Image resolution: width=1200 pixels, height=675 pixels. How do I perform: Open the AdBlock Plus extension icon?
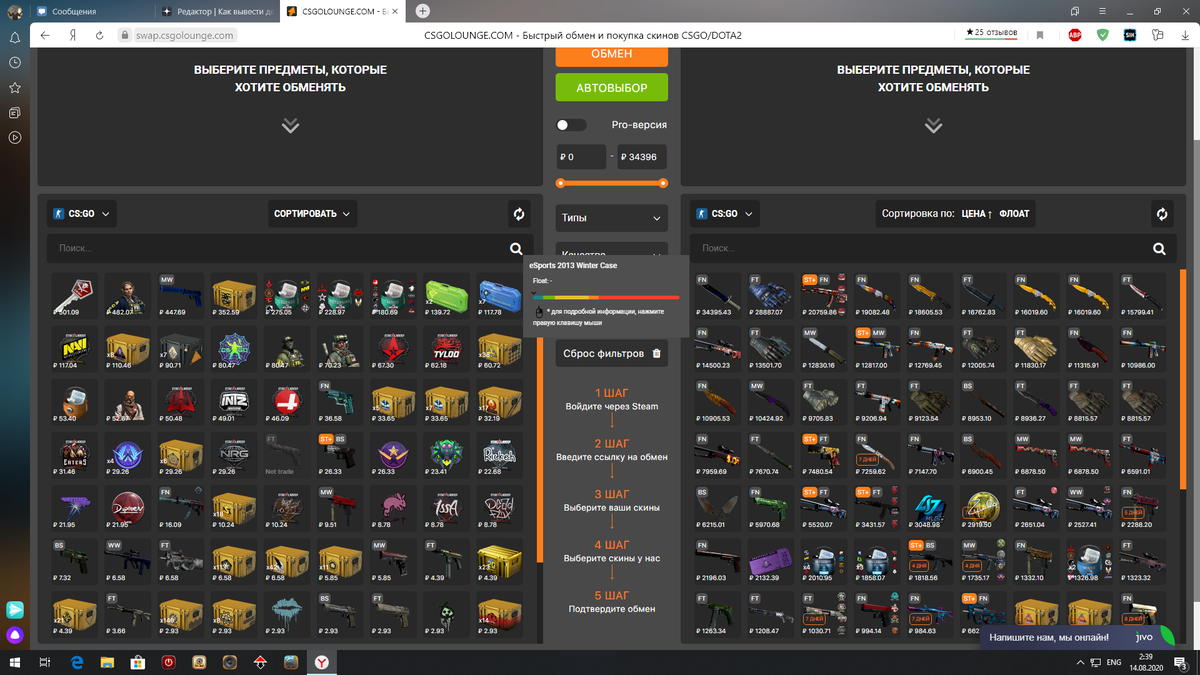click(x=1075, y=35)
